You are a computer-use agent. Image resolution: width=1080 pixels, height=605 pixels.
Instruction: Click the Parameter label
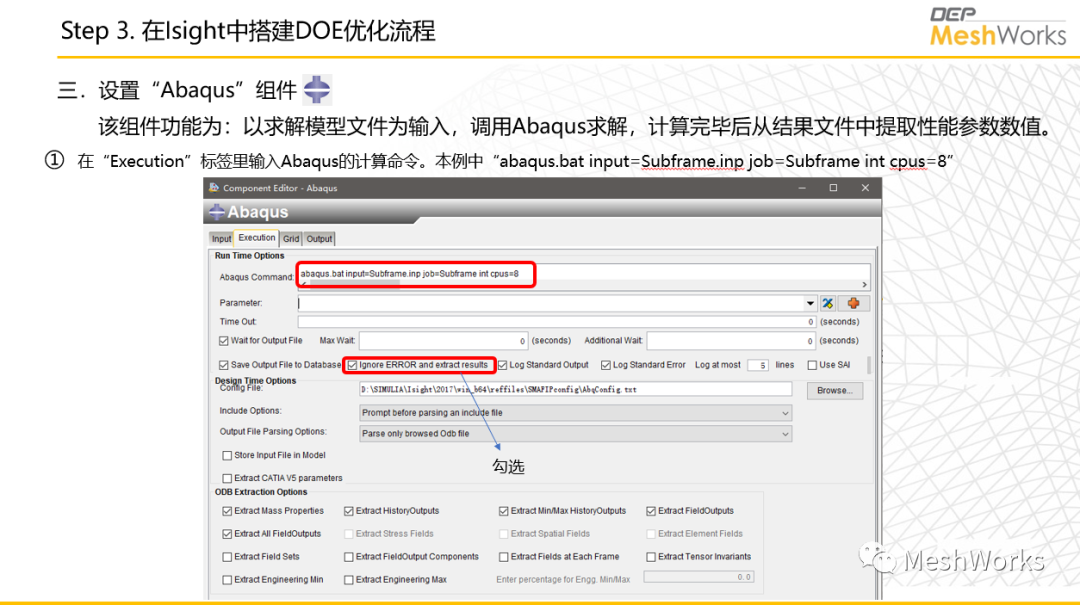point(241,302)
